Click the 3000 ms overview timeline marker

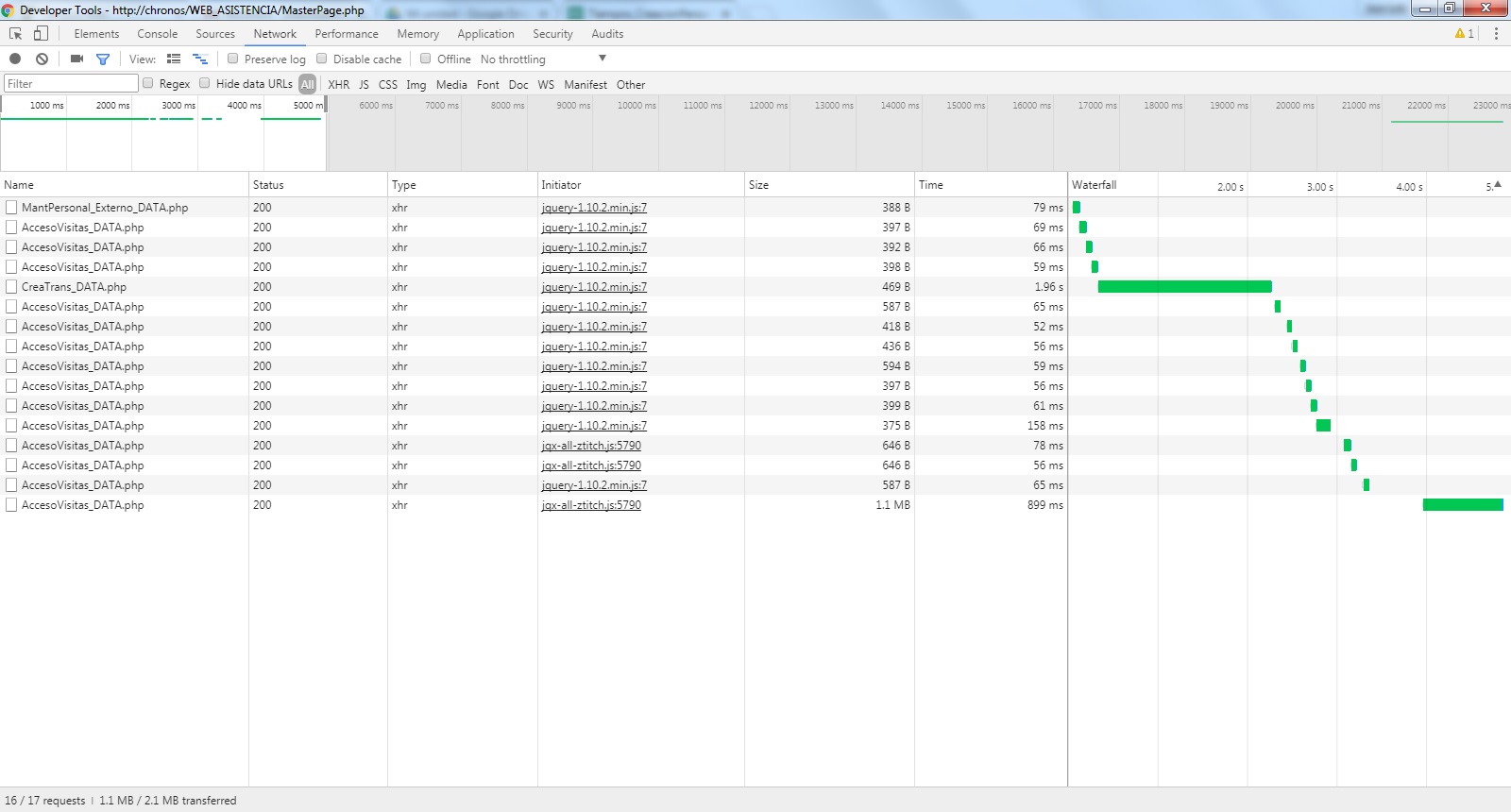178,105
